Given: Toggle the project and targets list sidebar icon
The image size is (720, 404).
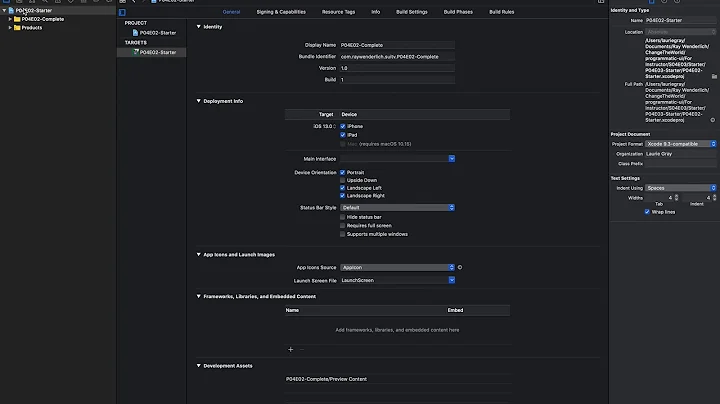Looking at the screenshot, I should [122, 12].
